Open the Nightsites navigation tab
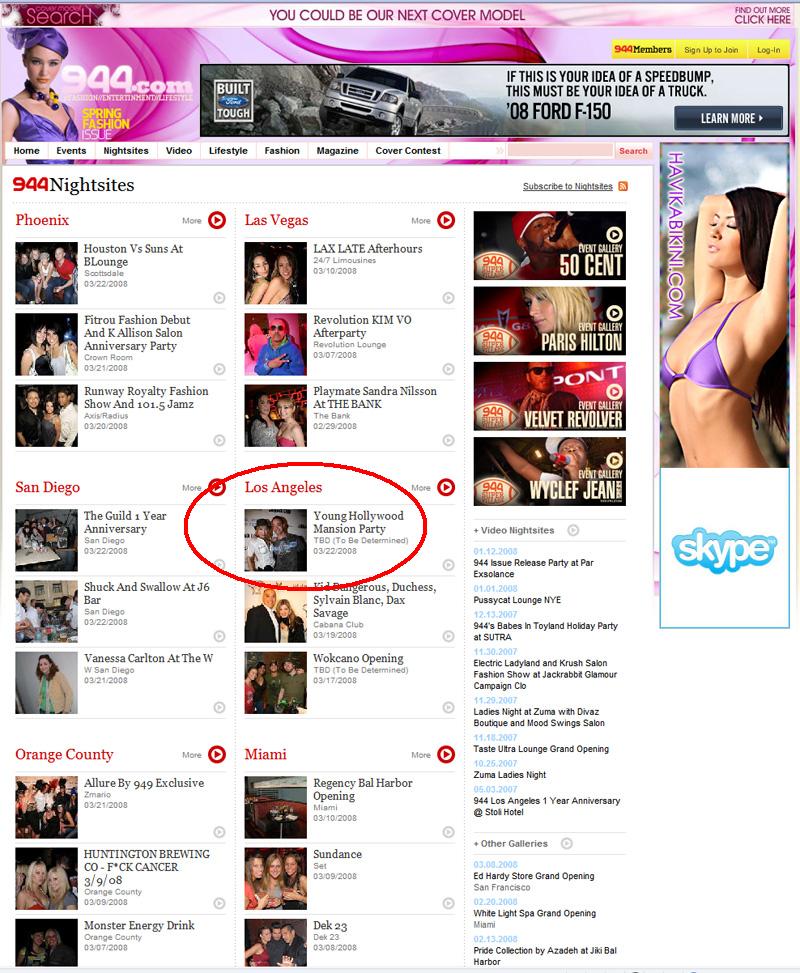 tap(126, 151)
